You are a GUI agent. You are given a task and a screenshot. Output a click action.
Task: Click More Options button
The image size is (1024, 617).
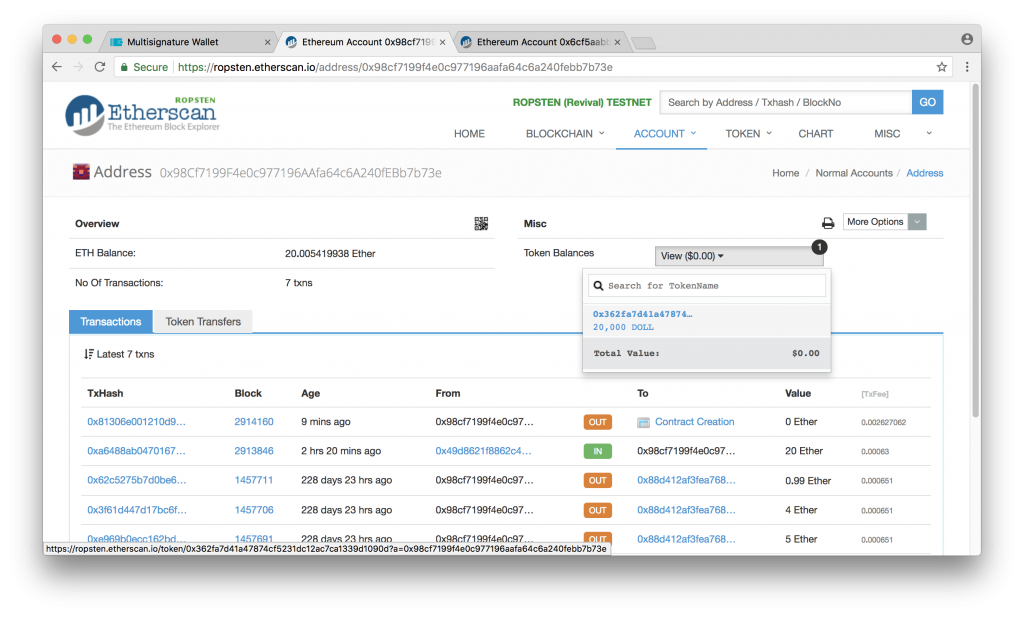point(875,222)
